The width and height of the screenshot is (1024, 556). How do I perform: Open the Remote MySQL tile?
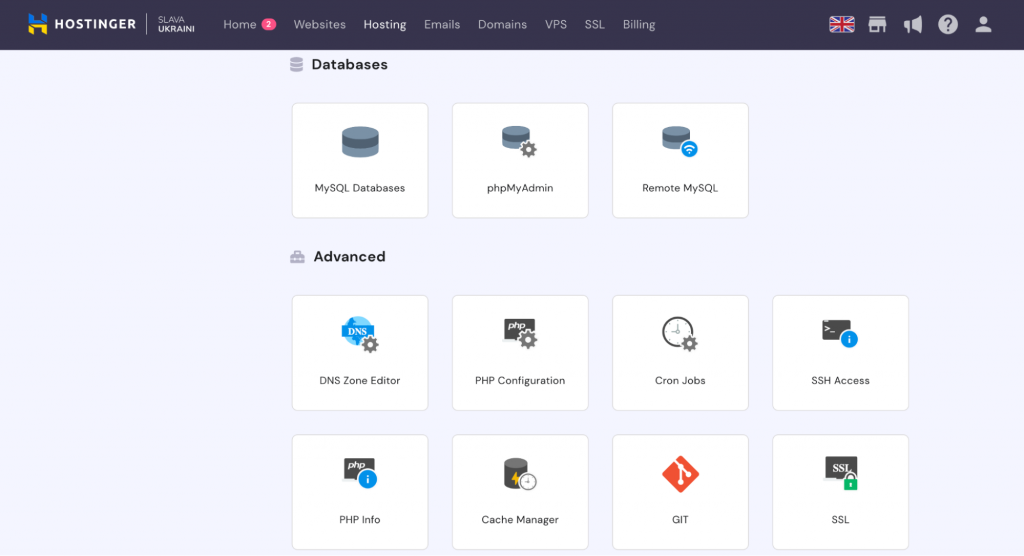(x=680, y=160)
